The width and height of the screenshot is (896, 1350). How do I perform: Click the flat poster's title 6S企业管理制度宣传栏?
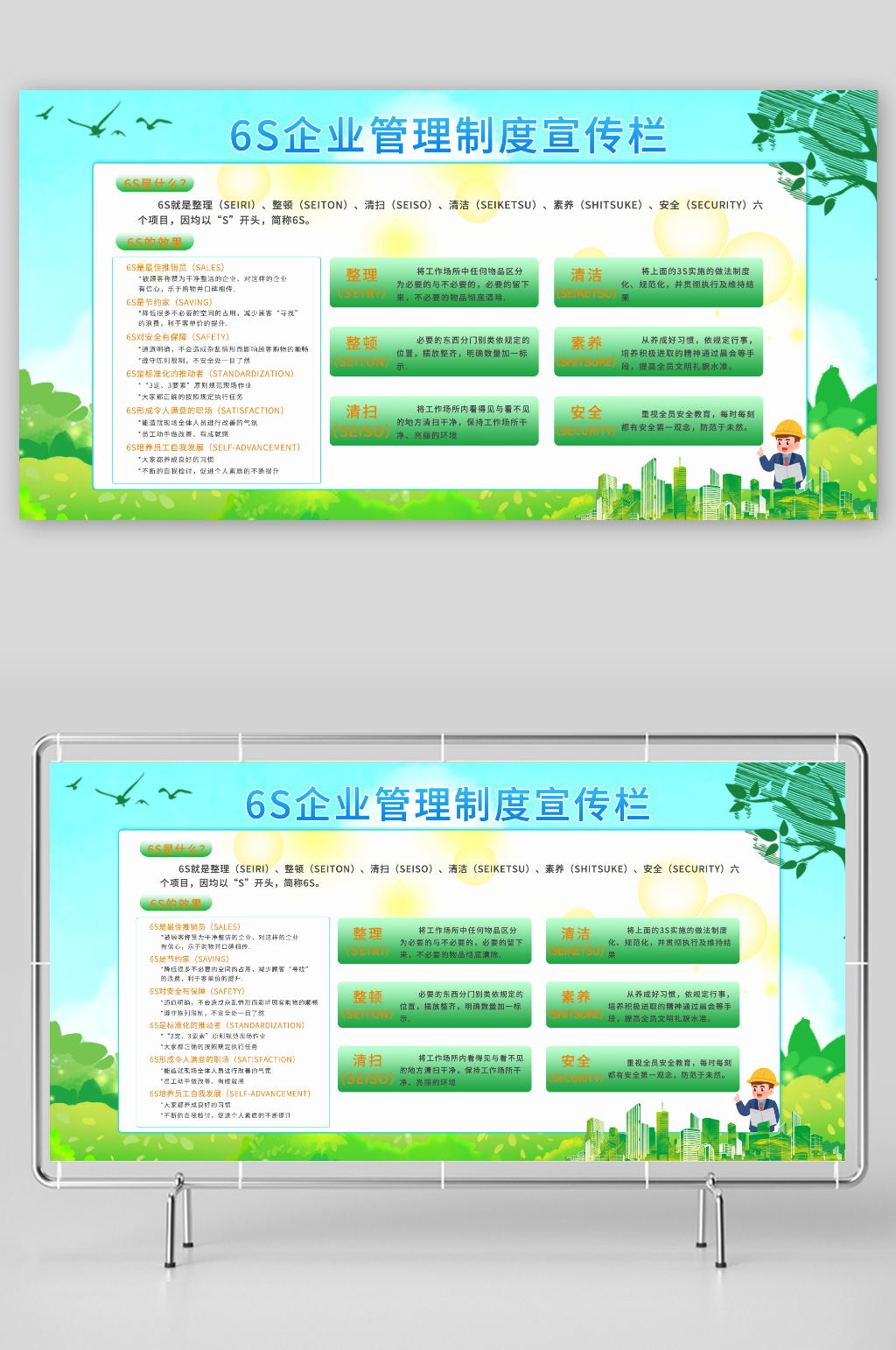[448, 136]
